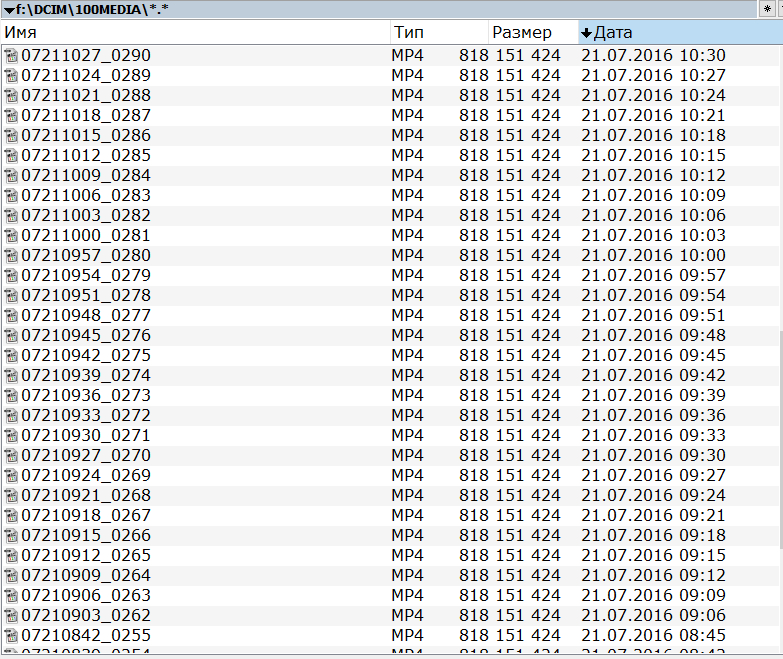The width and height of the screenshot is (783, 659).
Task: Sort files by the Имя column header
Action: click(x=195, y=32)
